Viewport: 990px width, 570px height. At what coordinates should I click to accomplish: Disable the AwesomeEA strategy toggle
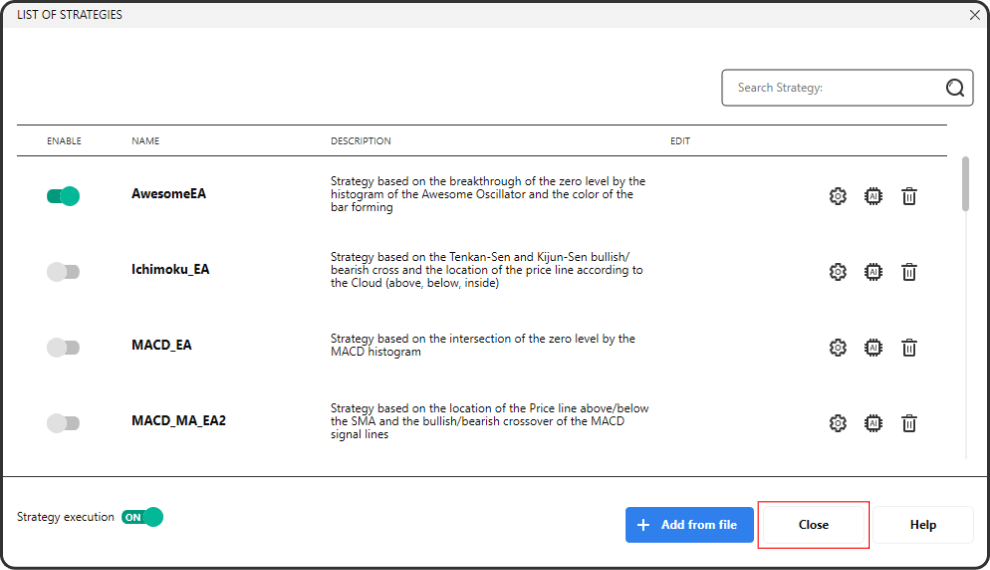(63, 196)
